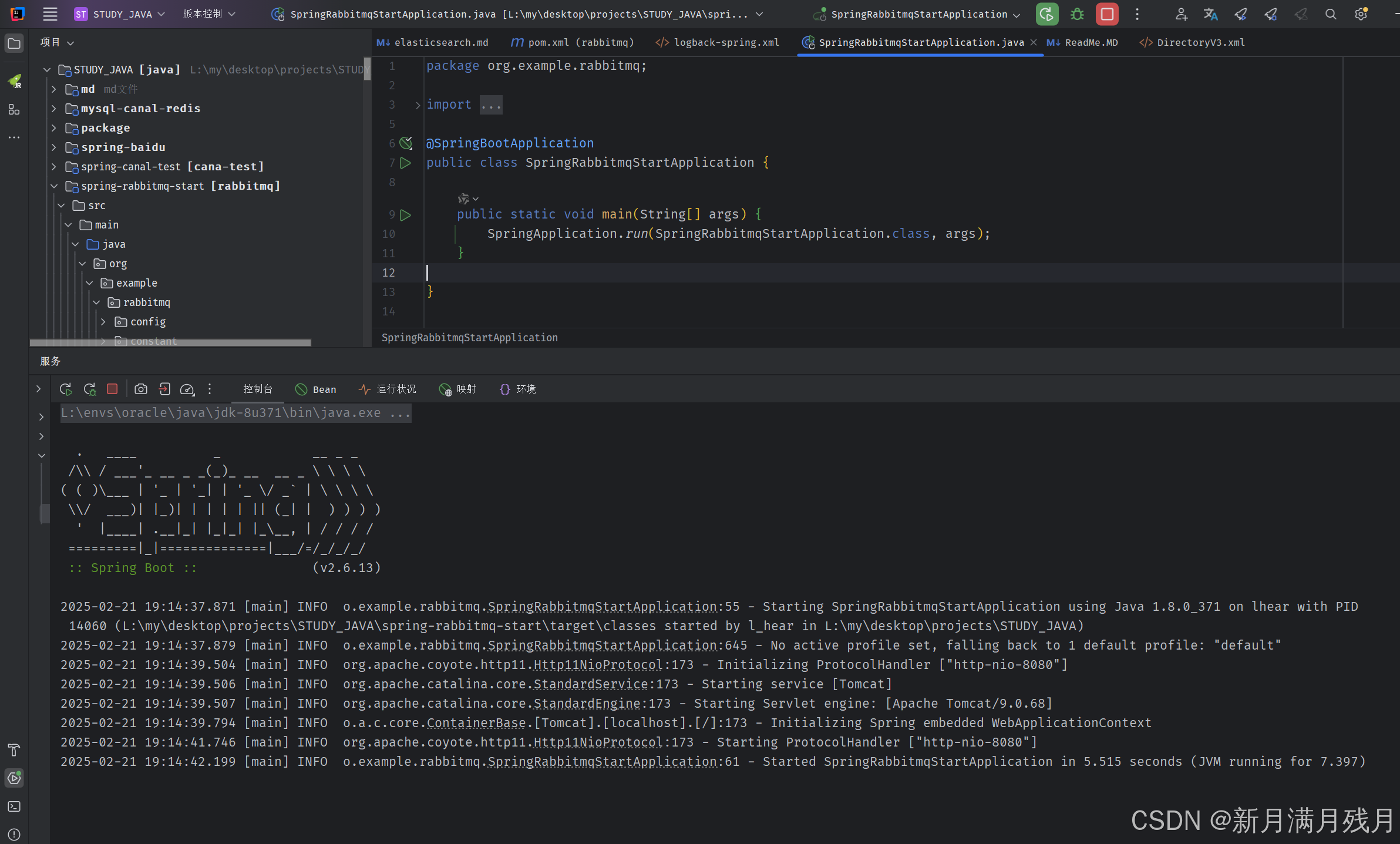Expand the mysql-canal-redis folder
The width and height of the screenshot is (1400, 844).
54,109
